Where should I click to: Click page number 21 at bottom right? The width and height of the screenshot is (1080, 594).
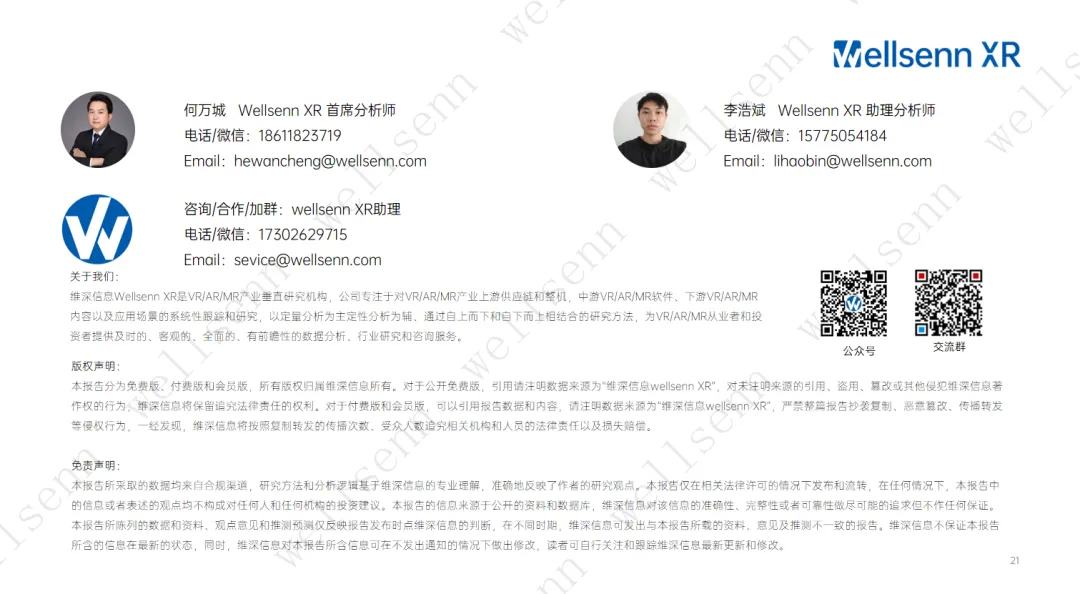pos(1015,560)
